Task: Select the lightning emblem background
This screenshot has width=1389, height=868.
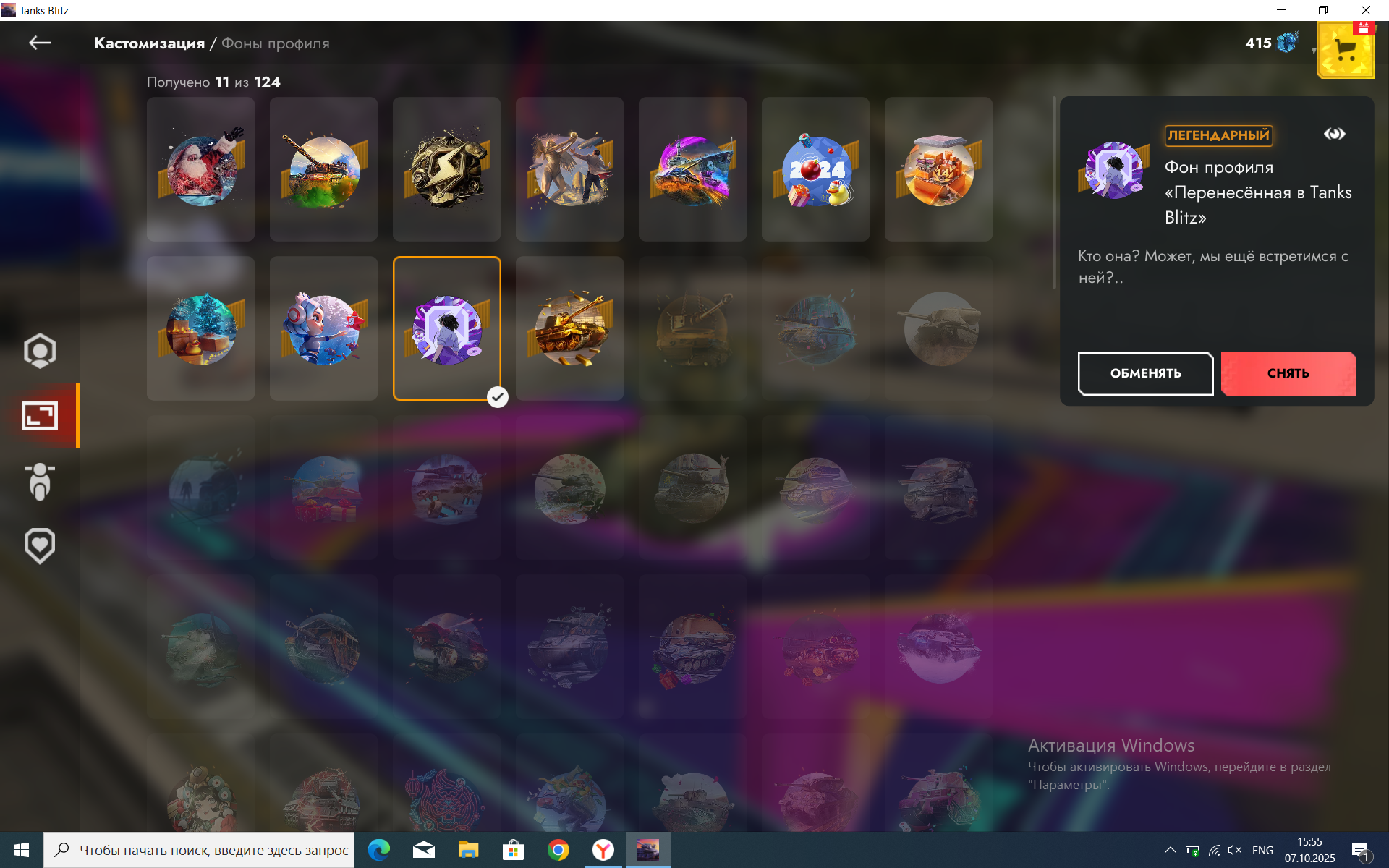Action: coord(446,169)
